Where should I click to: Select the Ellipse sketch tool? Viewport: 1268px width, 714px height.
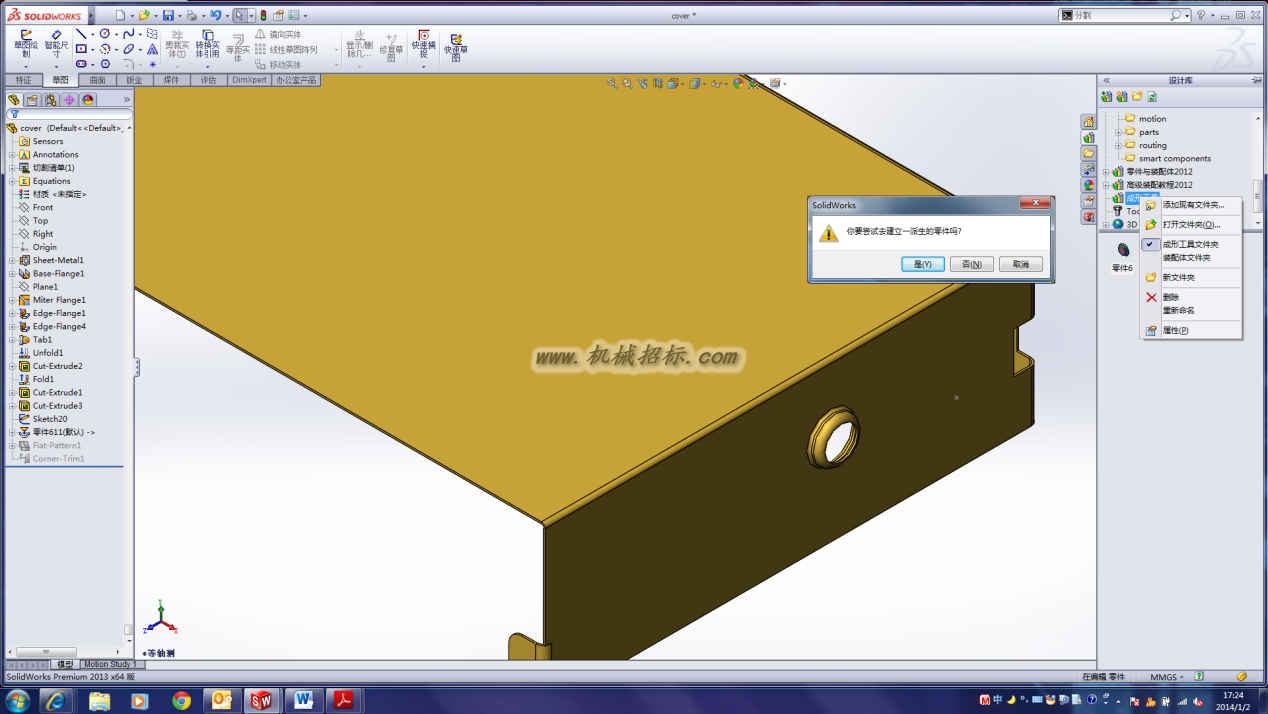[x=129, y=49]
